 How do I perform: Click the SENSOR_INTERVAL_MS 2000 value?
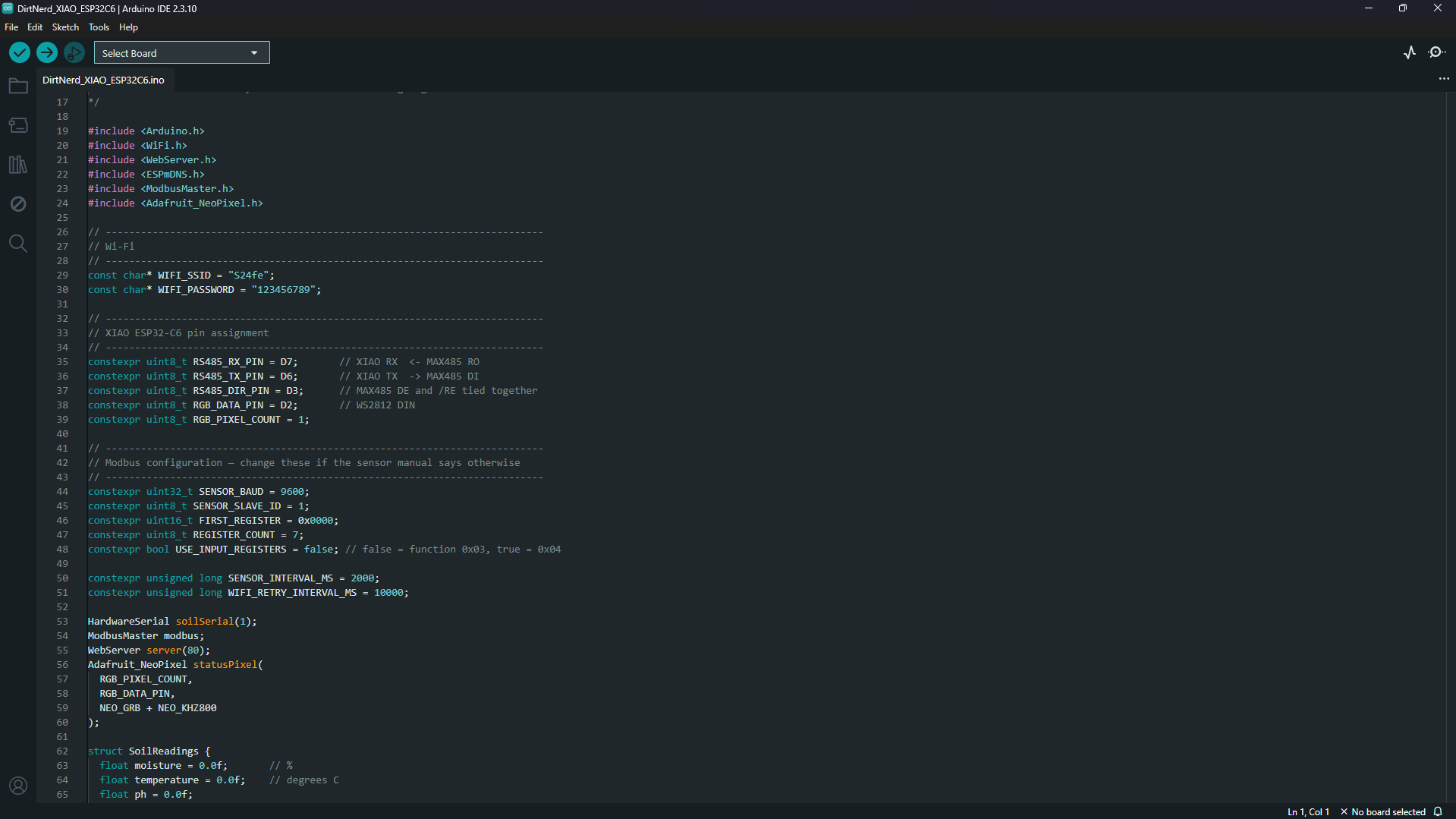pyautogui.click(x=362, y=578)
